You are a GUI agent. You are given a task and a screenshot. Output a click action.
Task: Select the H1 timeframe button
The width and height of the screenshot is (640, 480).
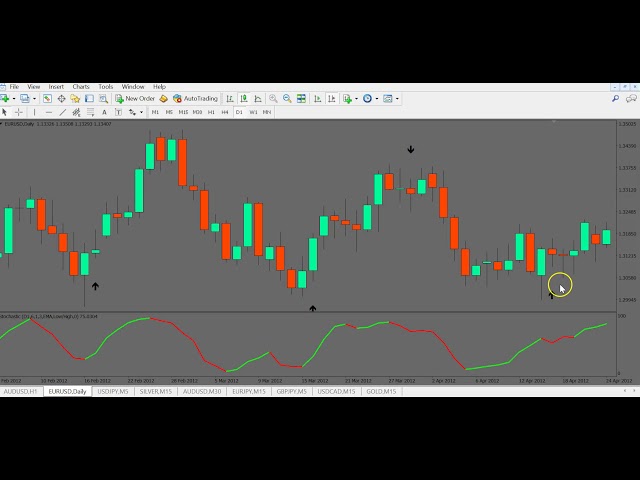211,112
